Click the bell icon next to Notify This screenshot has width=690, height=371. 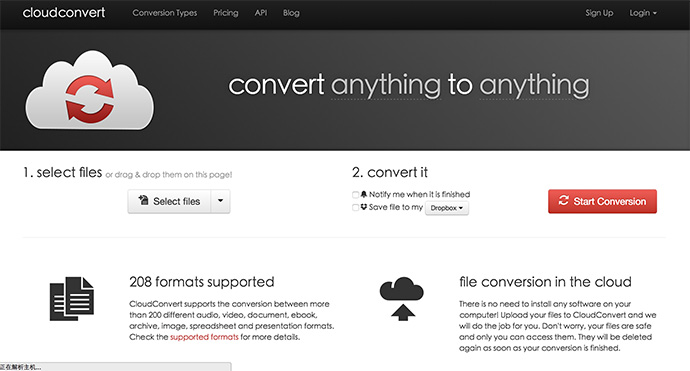pyautogui.click(x=364, y=194)
